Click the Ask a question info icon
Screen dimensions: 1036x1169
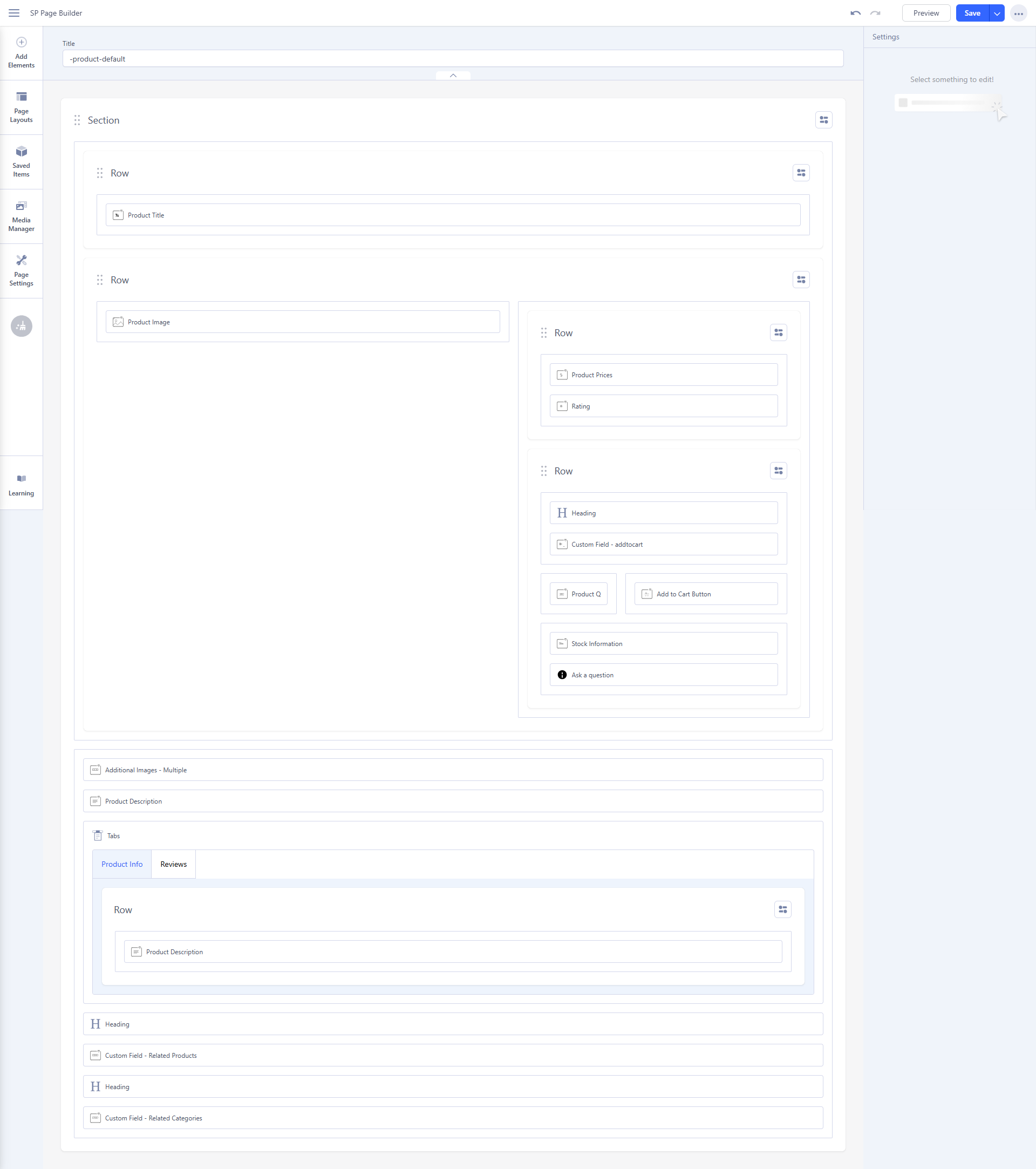[x=562, y=675]
